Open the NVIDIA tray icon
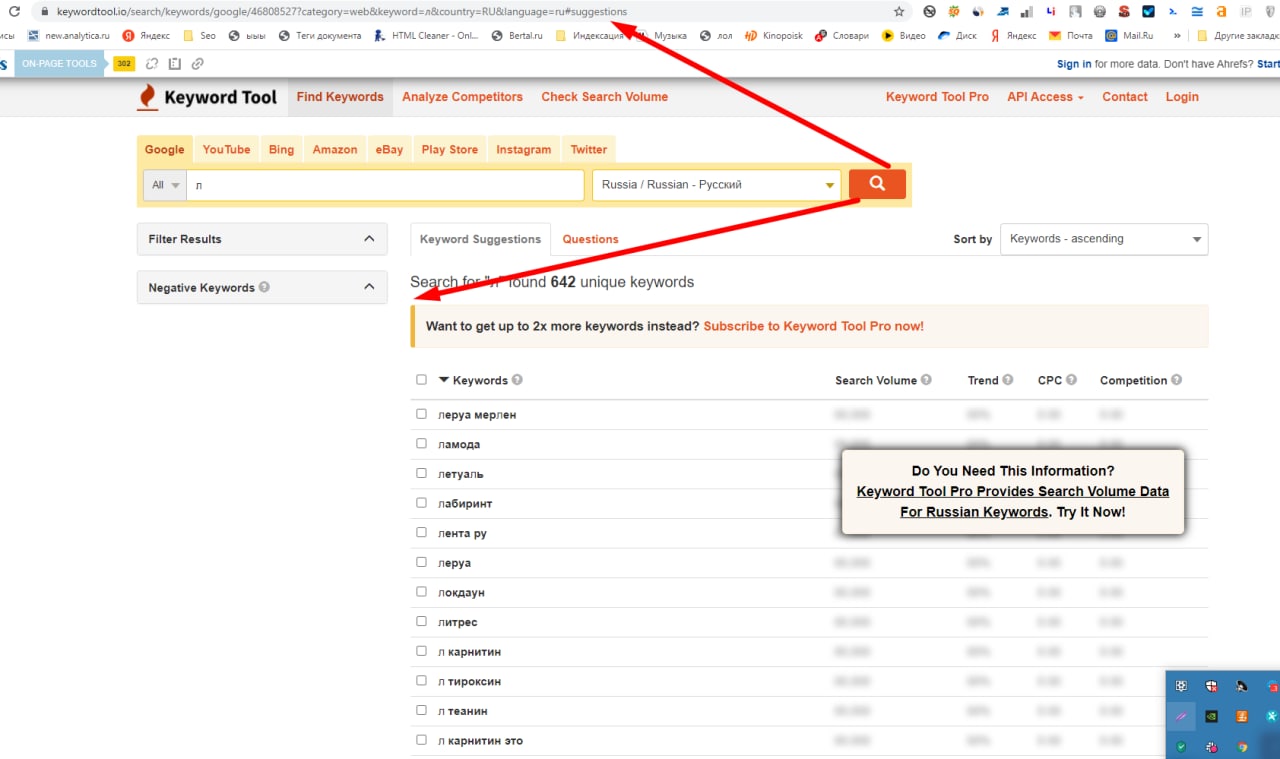1280x759 pixels. pos(1211,716)
